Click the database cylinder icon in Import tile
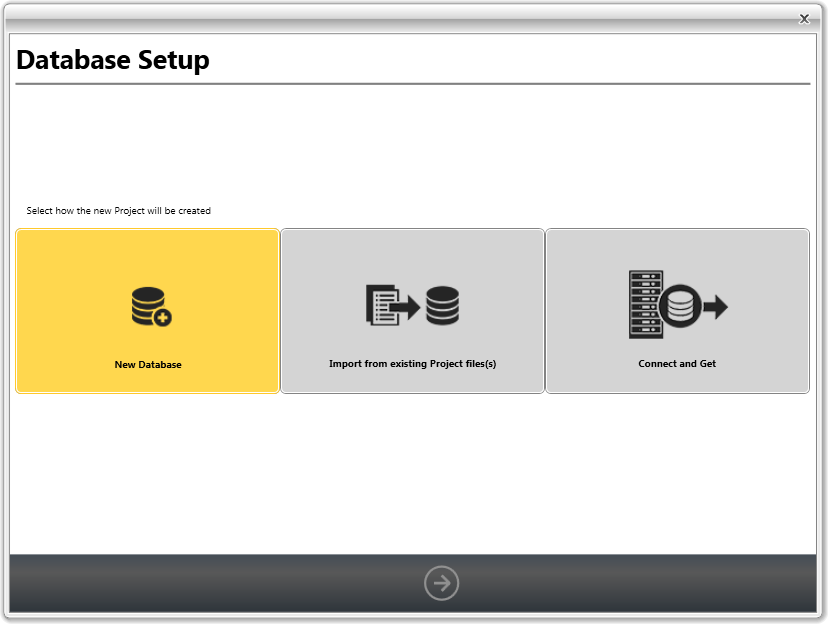Screen dimensions: 828x624 (442, 305)
